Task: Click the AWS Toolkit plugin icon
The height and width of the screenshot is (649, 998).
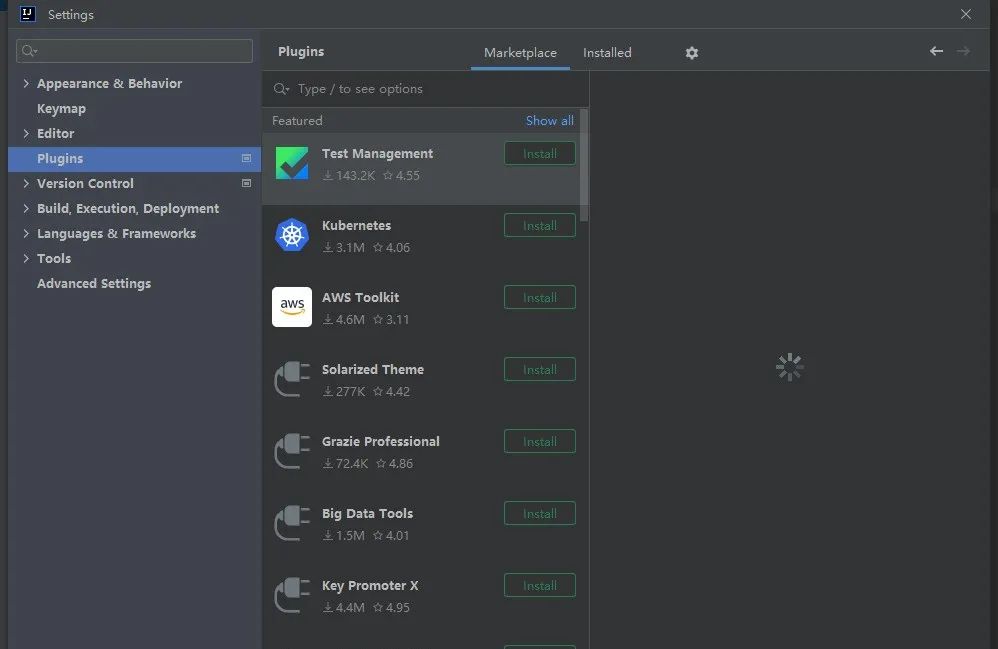Action: [x=292, y=307]
